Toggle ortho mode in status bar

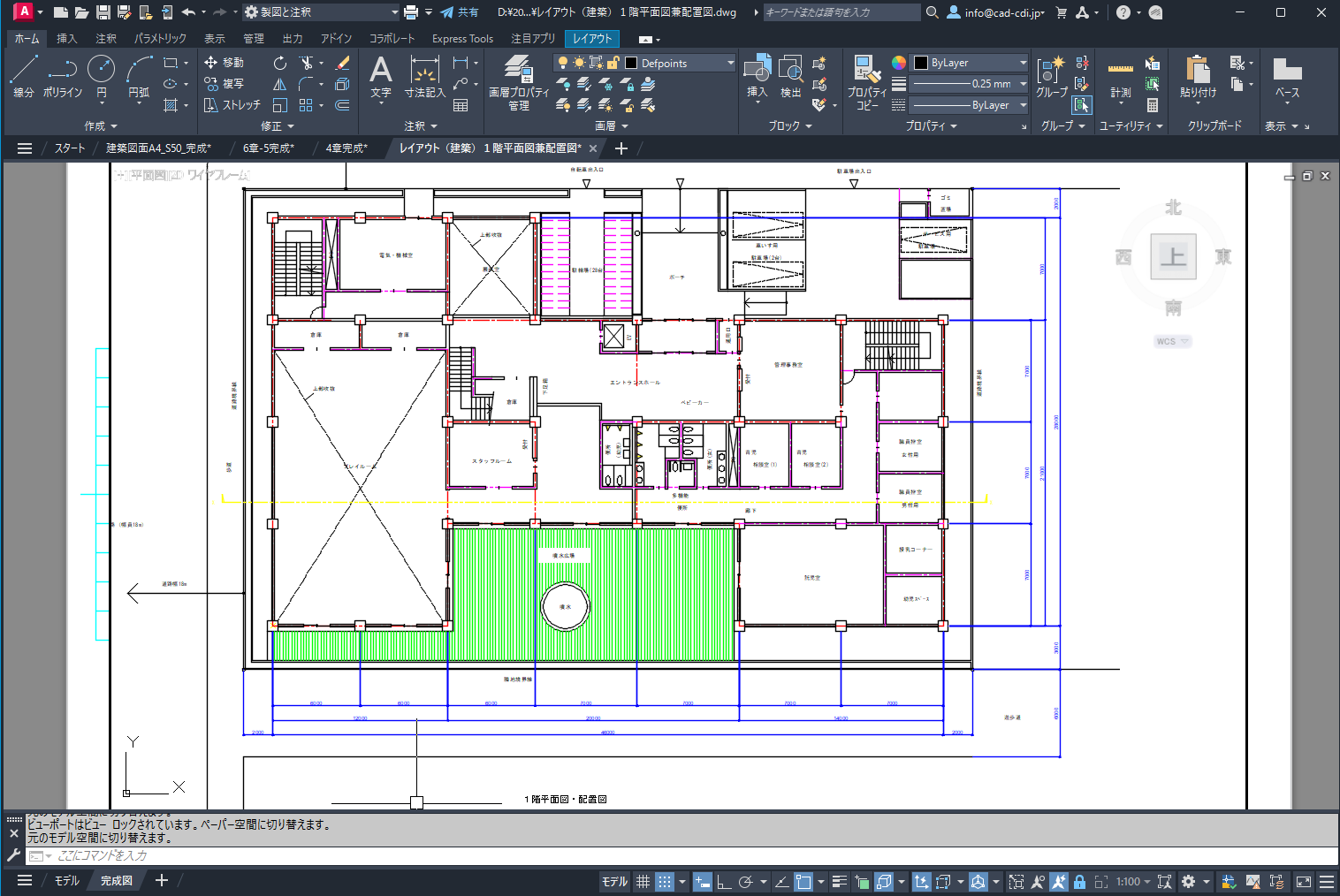pyautogui.click(x=723, y=882)
